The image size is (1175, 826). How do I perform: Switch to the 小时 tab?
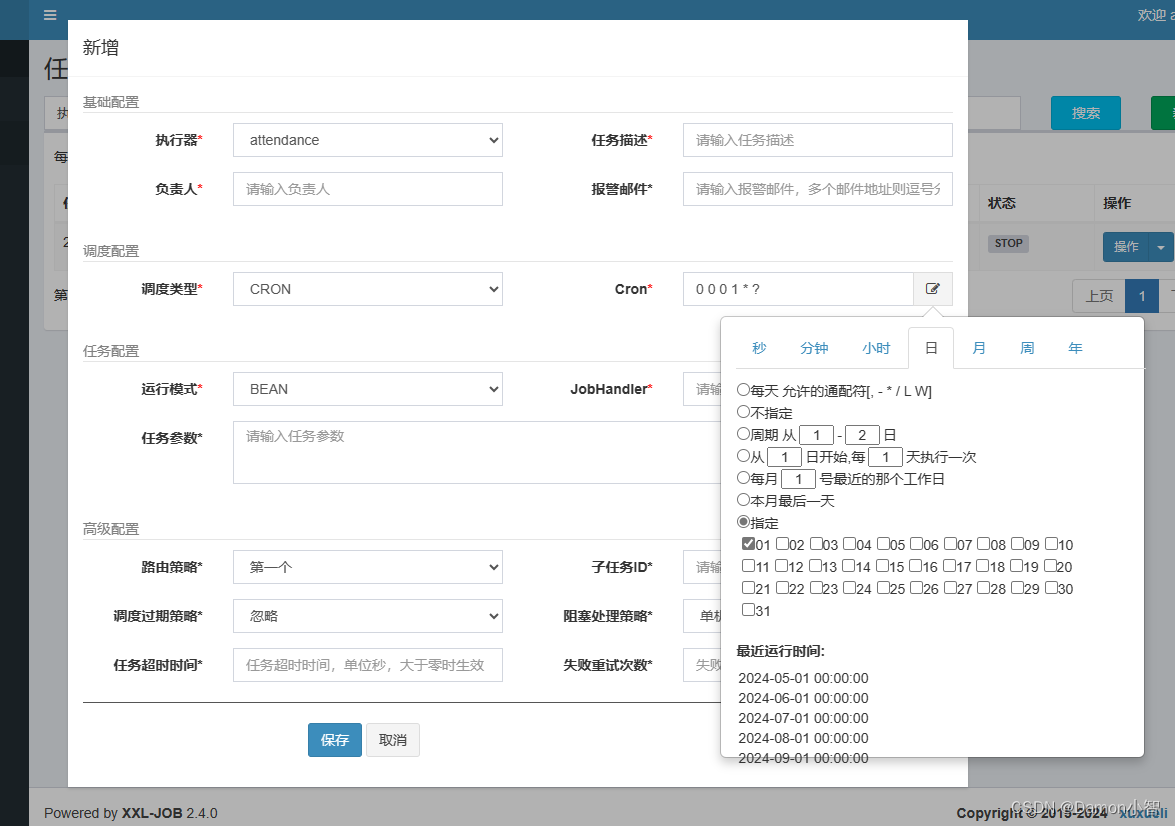pyautogui.click(x=876, y=348)
